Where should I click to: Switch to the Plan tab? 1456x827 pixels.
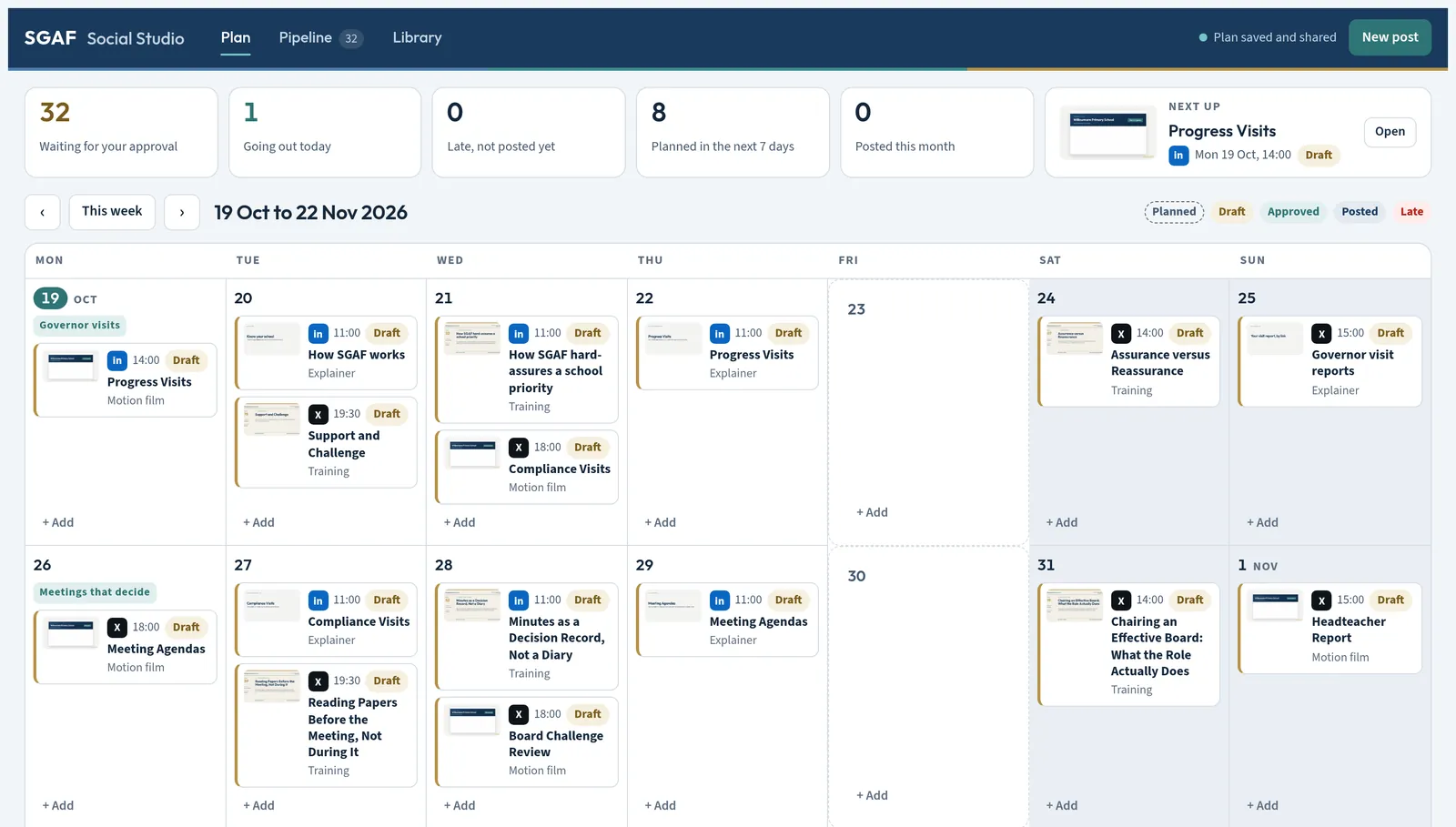click(x=236, y=38)
